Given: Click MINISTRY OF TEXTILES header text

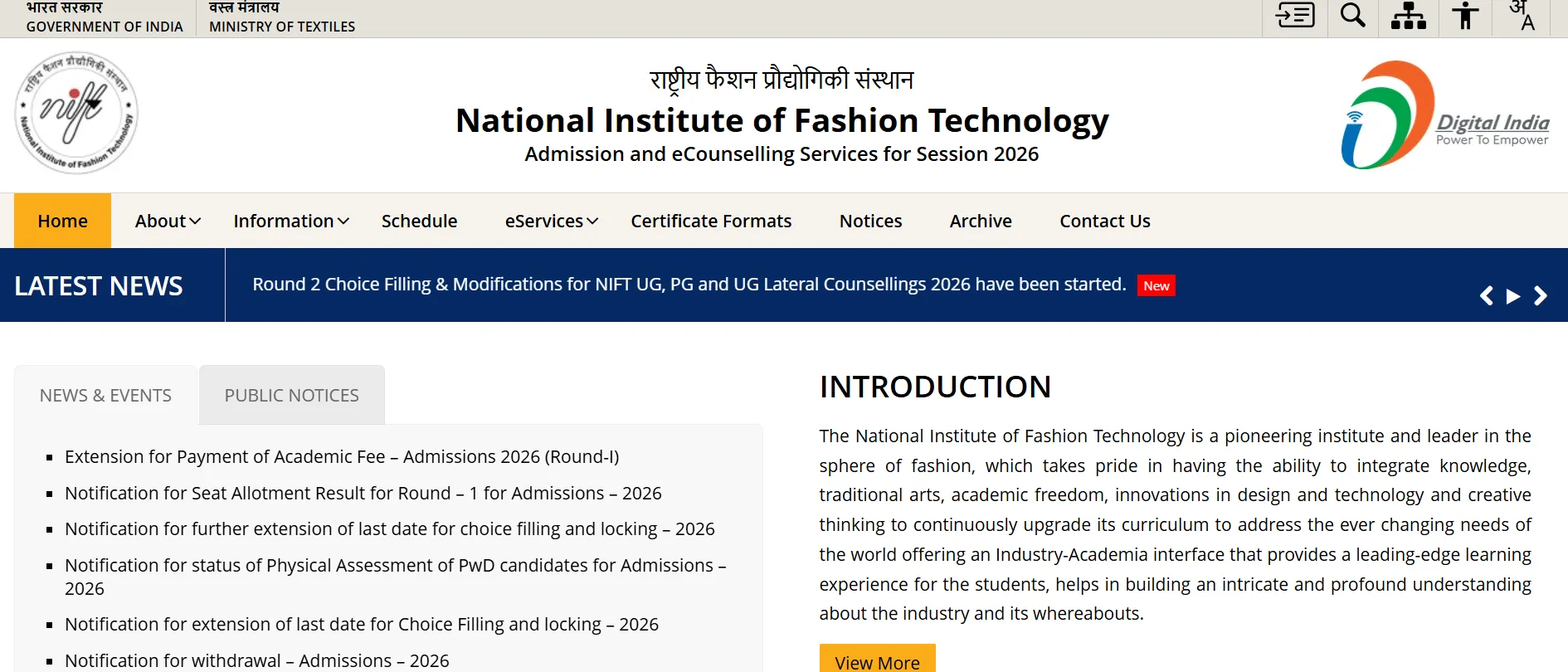Looking at the screenshot, I should coord(282,27).
